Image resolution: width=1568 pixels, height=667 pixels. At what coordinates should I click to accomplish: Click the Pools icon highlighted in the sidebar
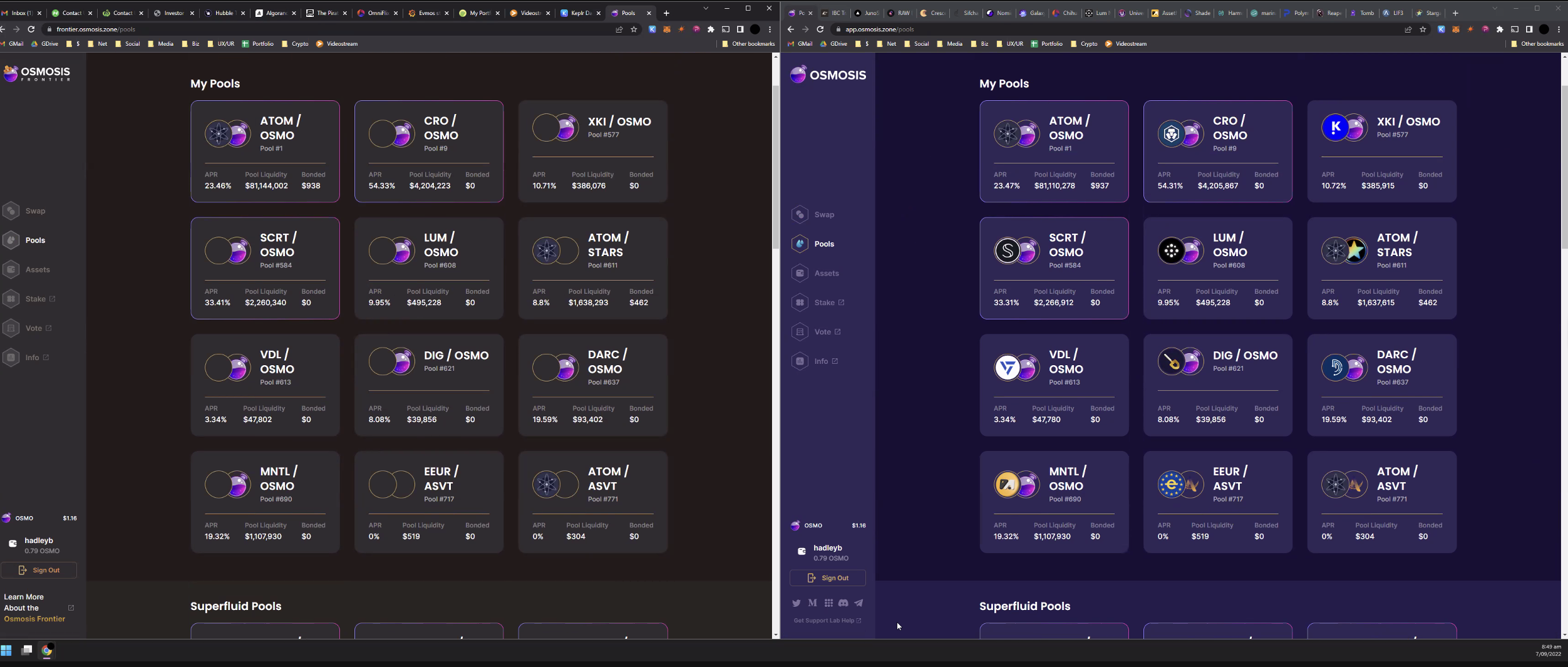click(11, 240)
